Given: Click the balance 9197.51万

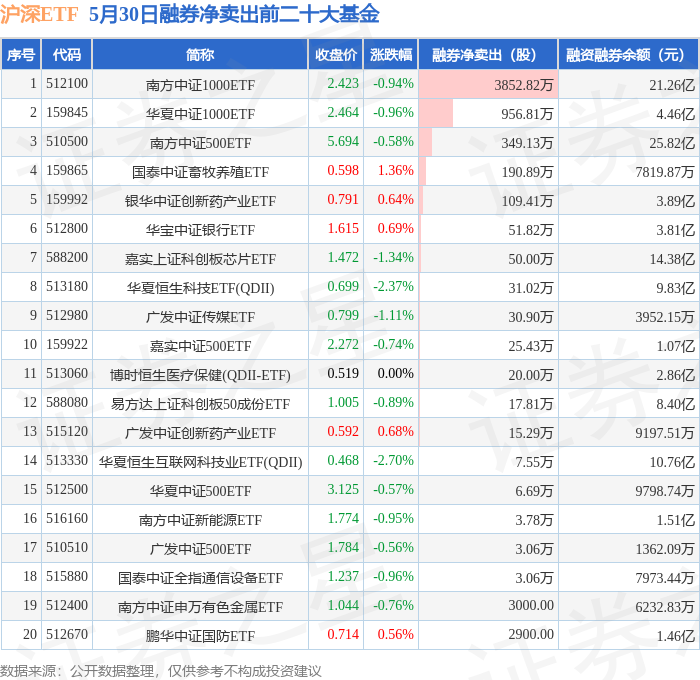Looking at the screenshot, I should tap(665, 433).
